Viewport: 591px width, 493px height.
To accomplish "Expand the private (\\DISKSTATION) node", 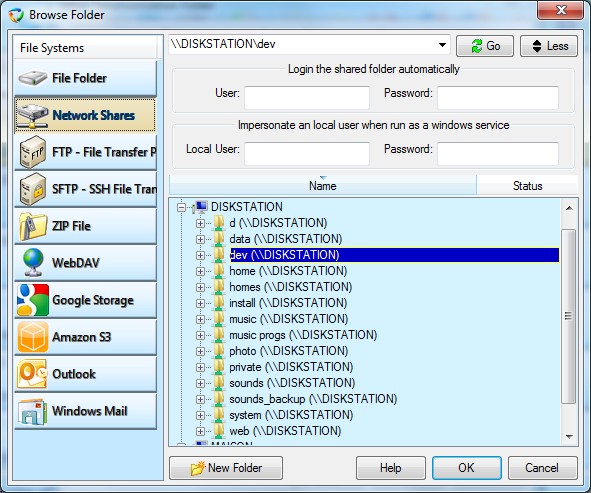I will [x=200, y=367].
